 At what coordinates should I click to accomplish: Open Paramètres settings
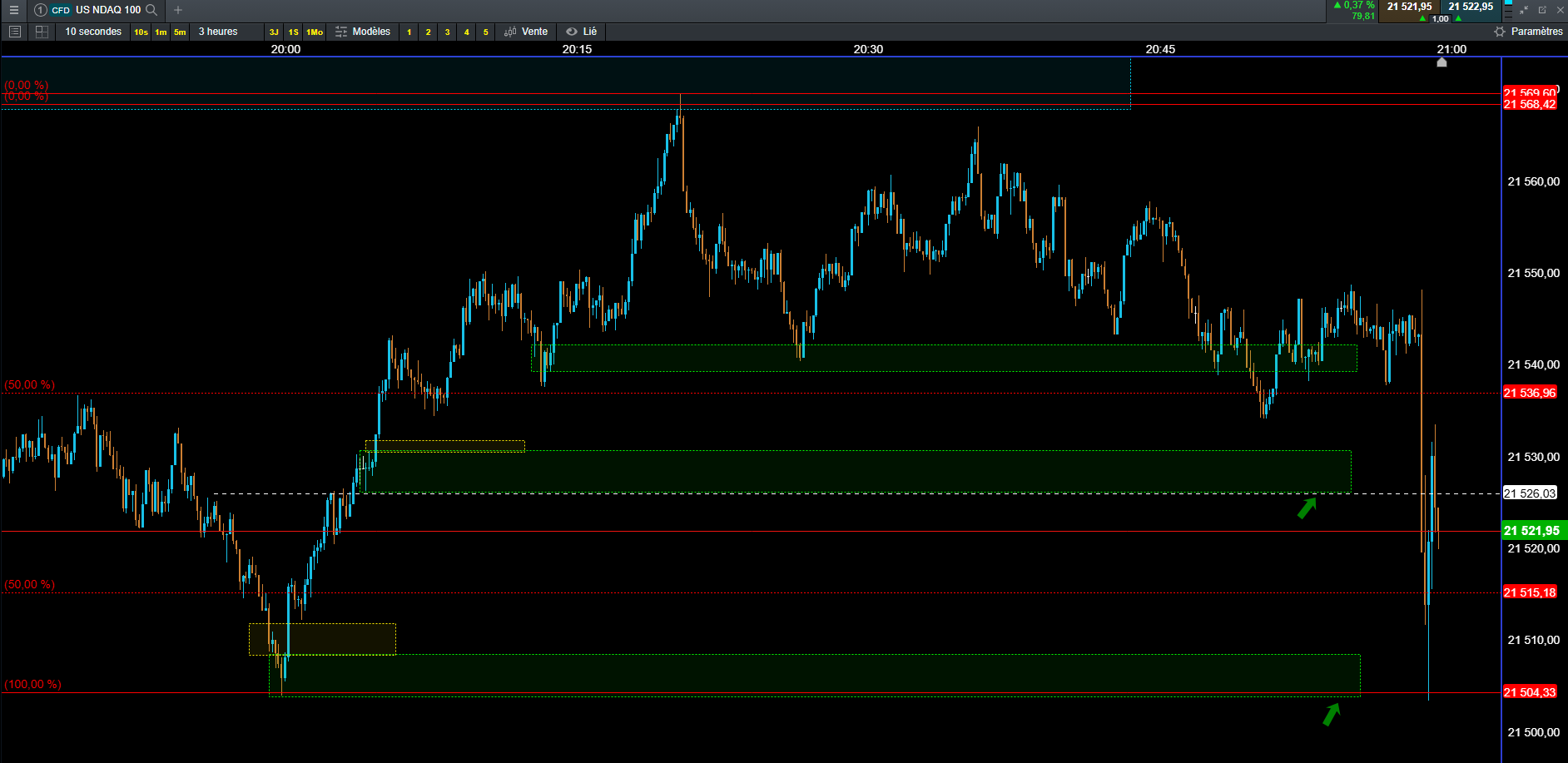tap(1528, 32)
